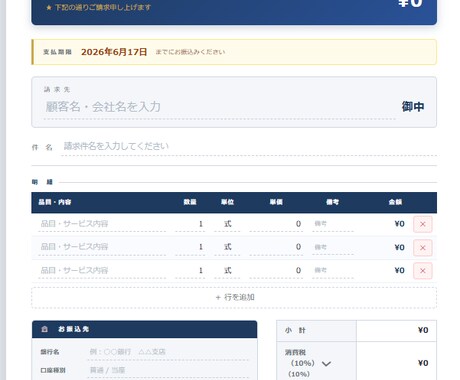Focus the 銀行名 bank name field
460x380 pixels.
tap(168, 352)
